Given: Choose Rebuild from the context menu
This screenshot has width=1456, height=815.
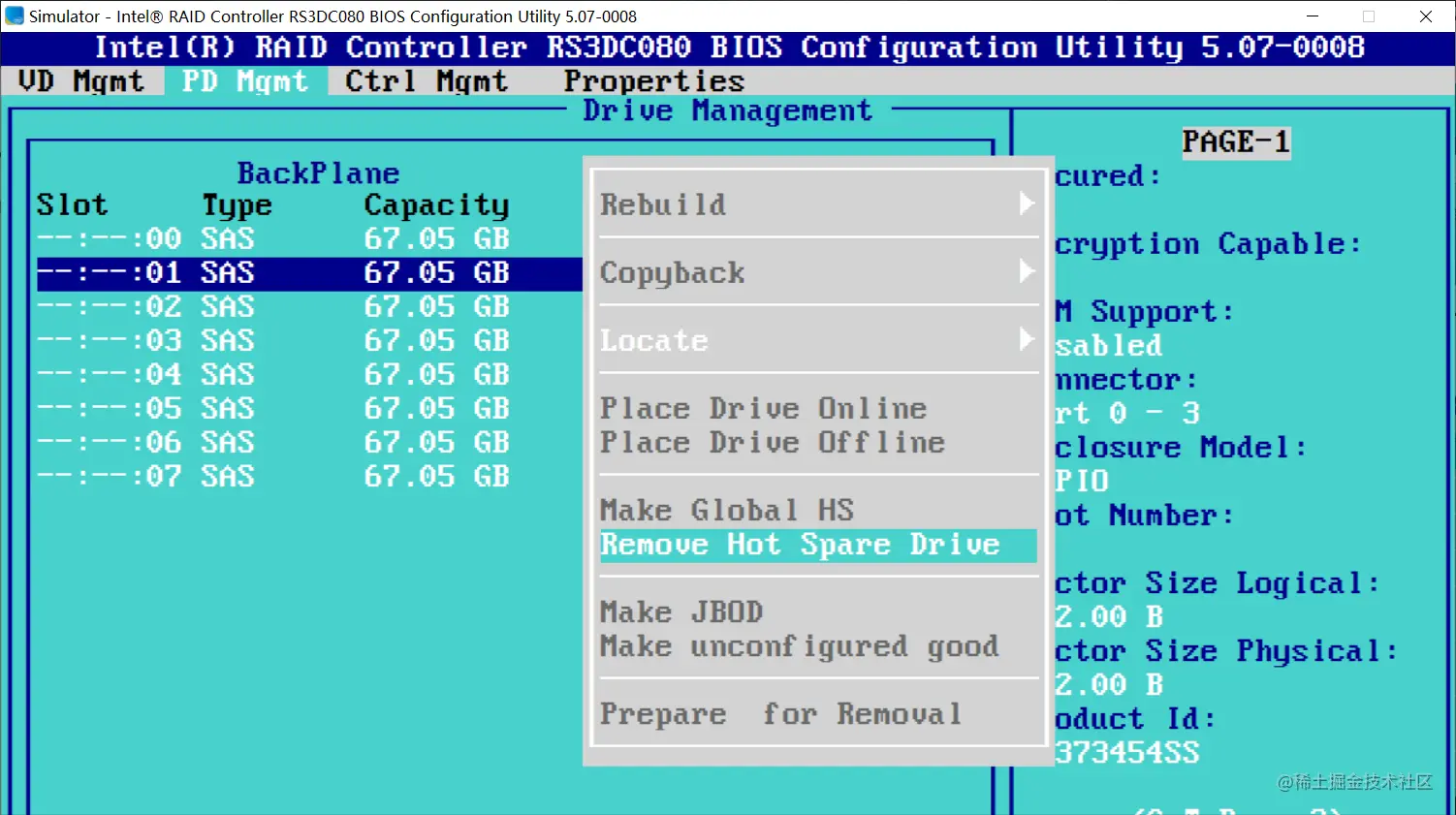Looking at the screenshot, I should [663, 204].
